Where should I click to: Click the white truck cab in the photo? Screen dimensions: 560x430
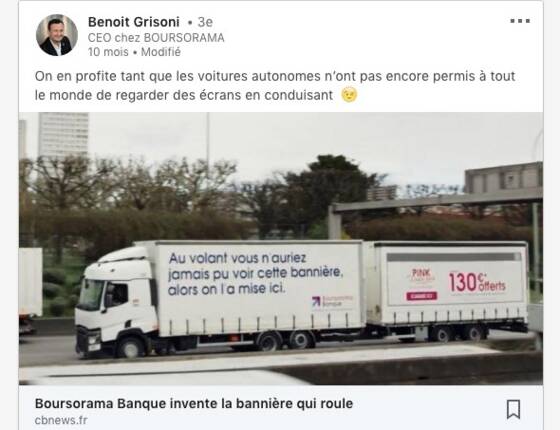click(116, 303)
